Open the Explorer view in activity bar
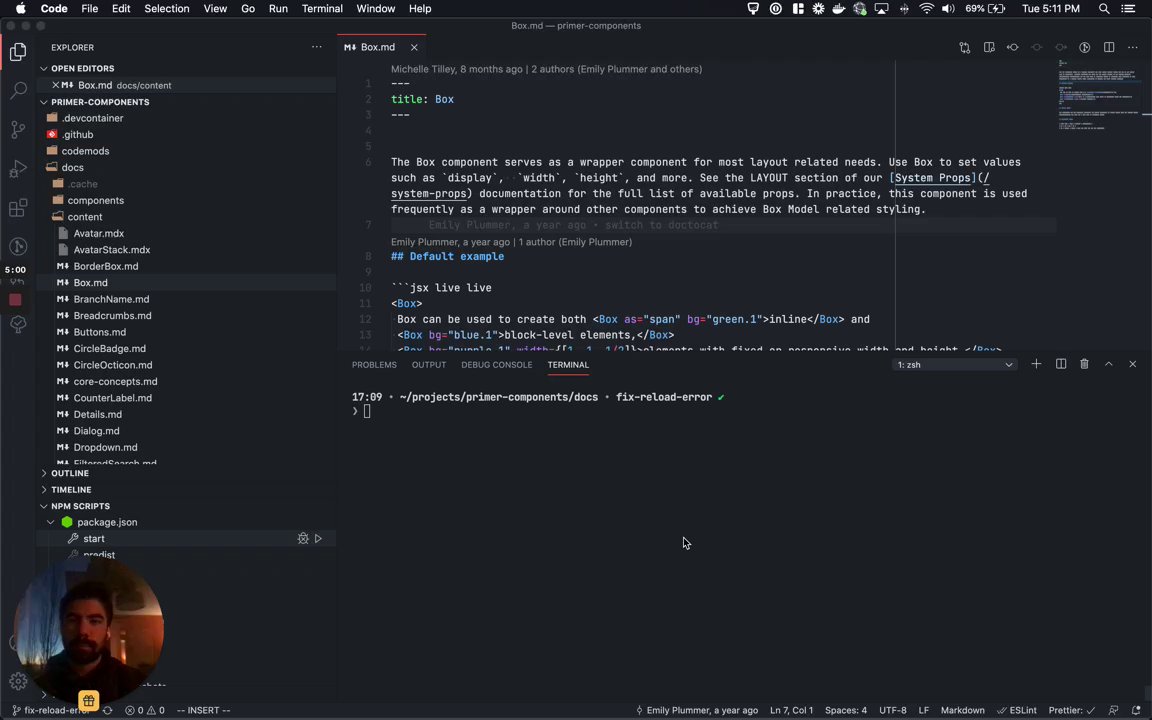The image size is (1152, 720). (18, 52)
